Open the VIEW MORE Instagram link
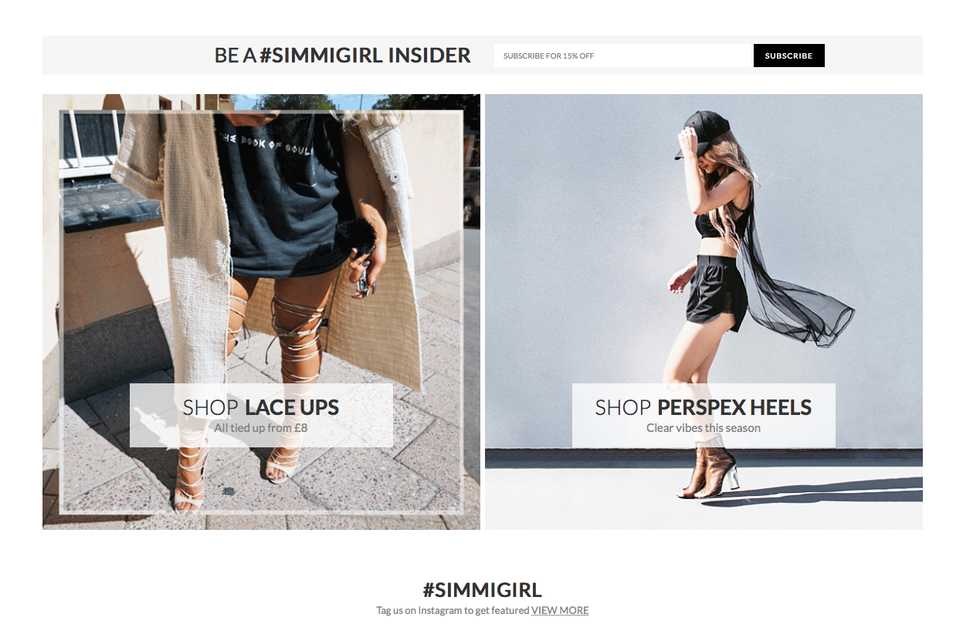The image size is (980, 624). pyautogui.click(x=560, y=610)
